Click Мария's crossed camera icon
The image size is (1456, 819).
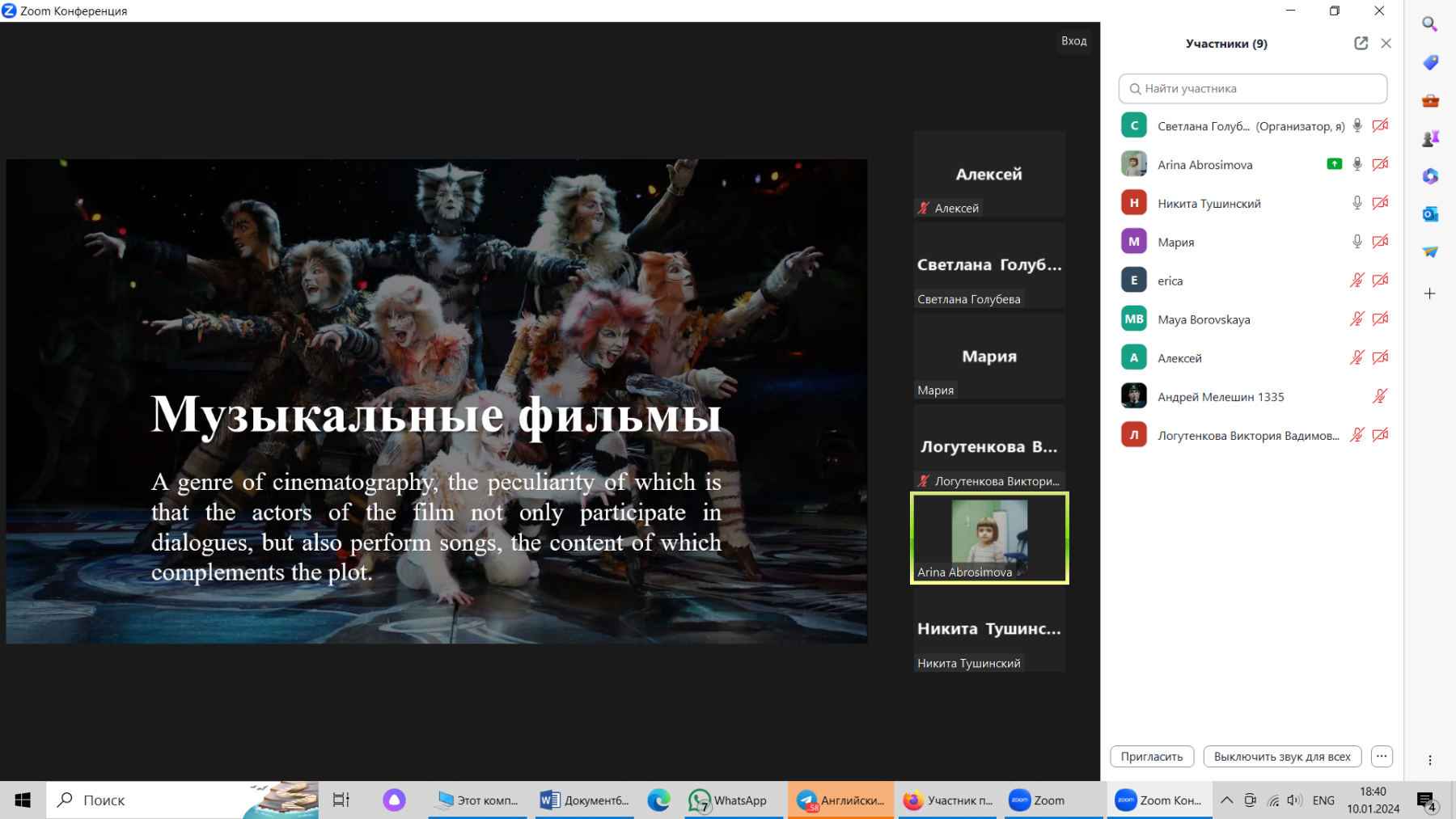pyautogui.click(x=1380, y=242)
